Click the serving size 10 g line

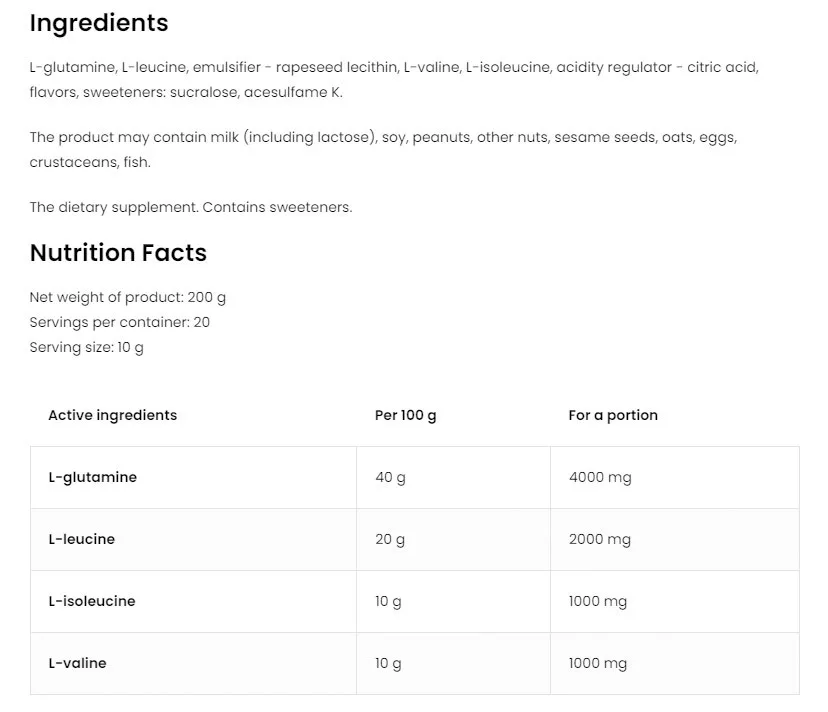(87, 347)
